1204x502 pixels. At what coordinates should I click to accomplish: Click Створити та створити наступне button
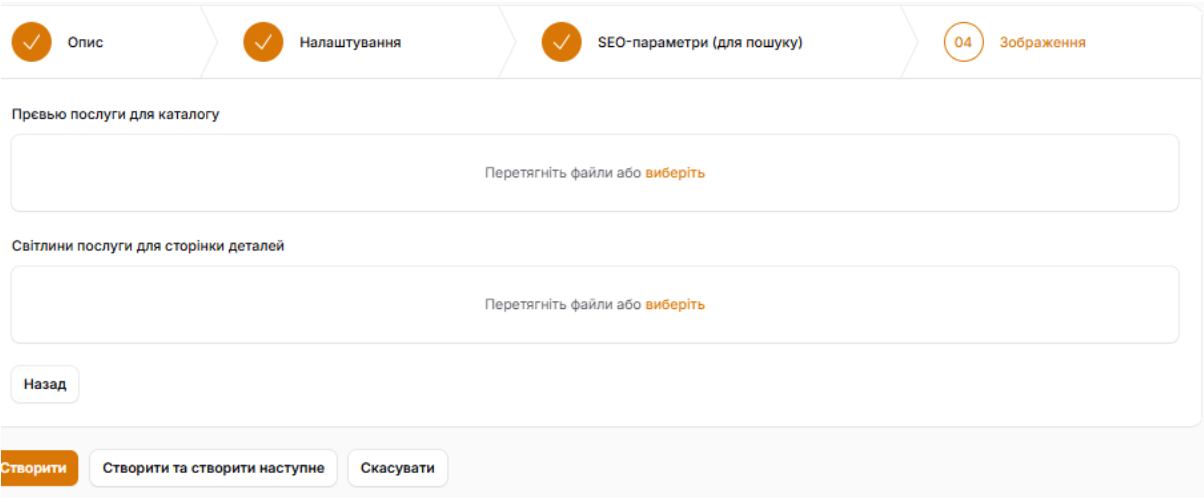coord(213,468)
